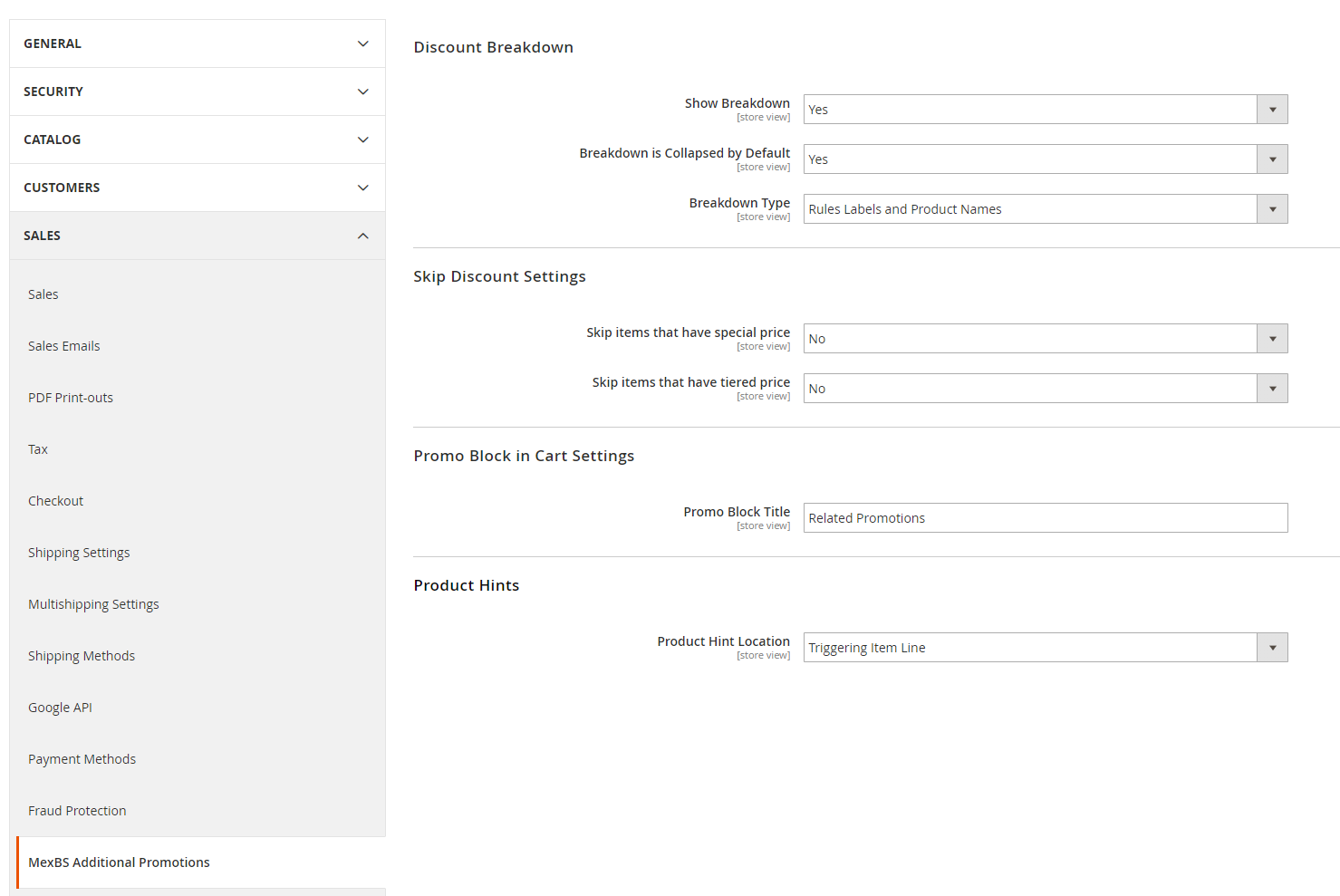This screenshot has width=1340, height=896.
Task: Click the Product Hint Location field label
Action: 724,641
